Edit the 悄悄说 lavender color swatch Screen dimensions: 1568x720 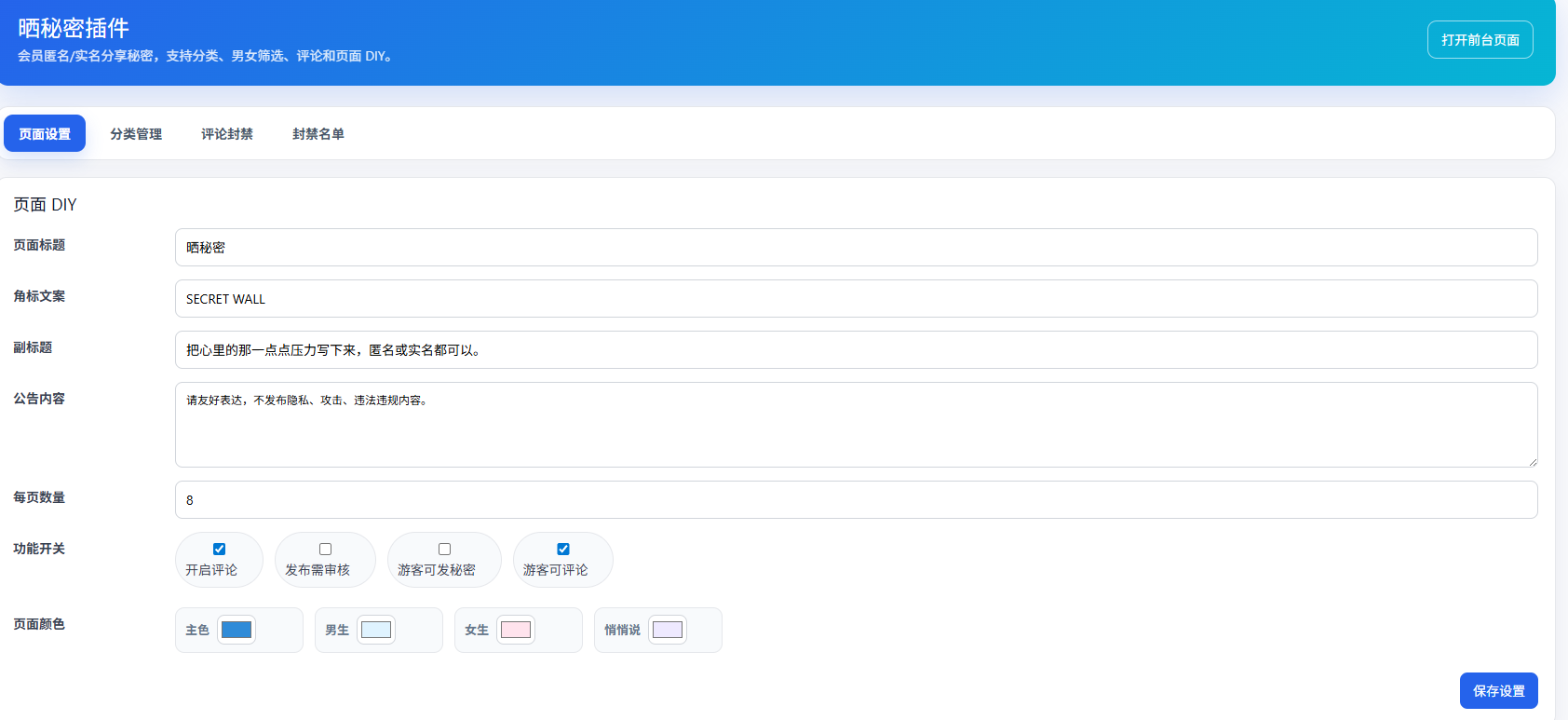[668, 630]
